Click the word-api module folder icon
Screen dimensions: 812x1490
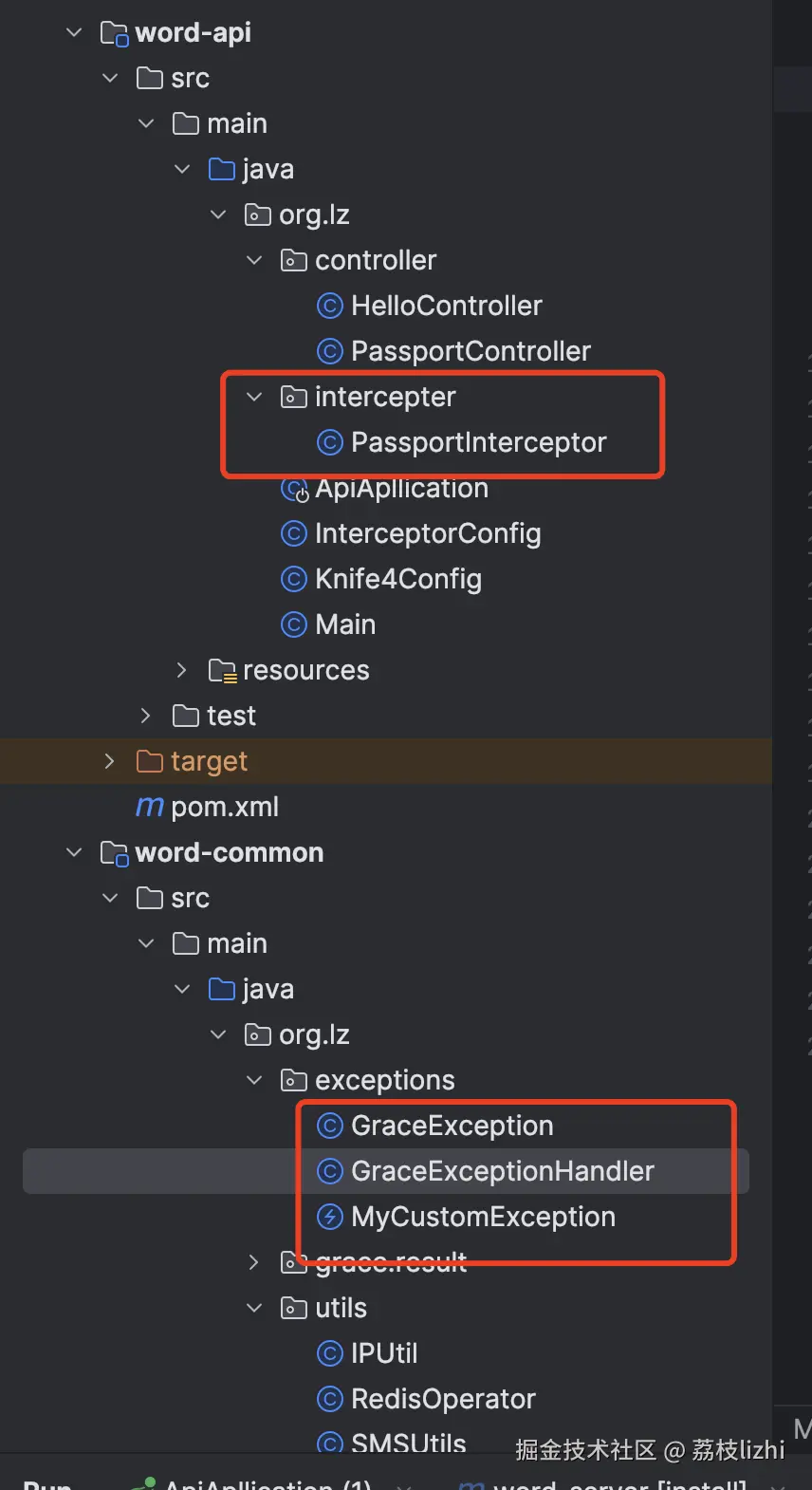click(114, 33)
